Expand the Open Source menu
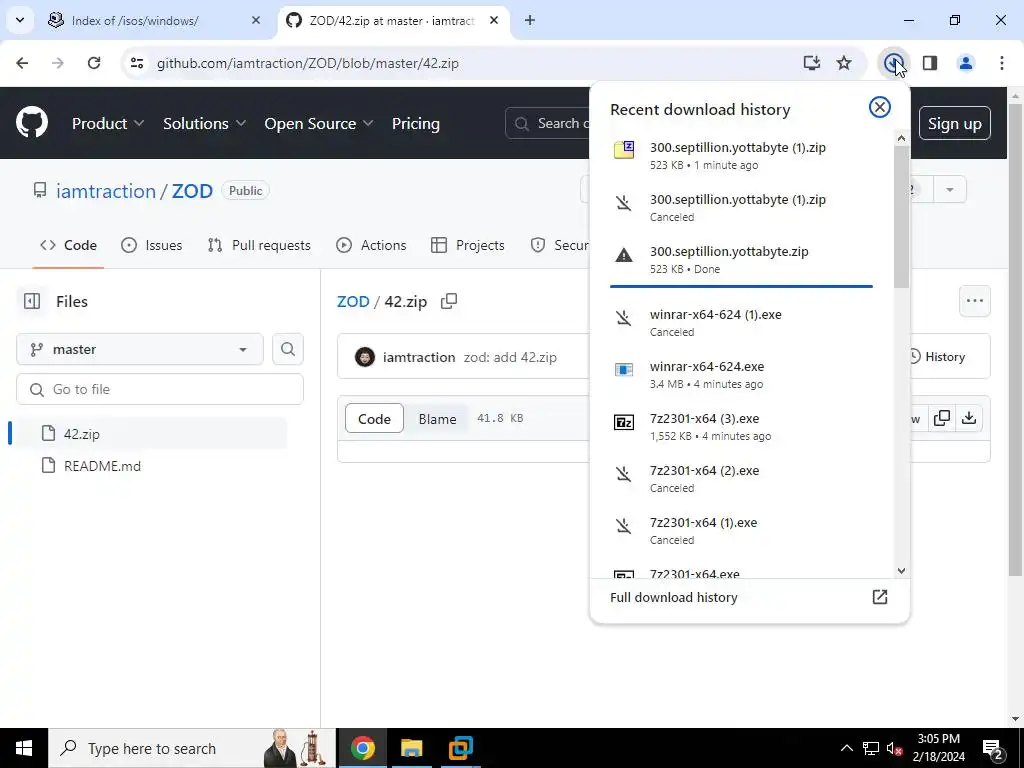The width and height of the screenshot is (1024, 768). [x=319, y=123]
